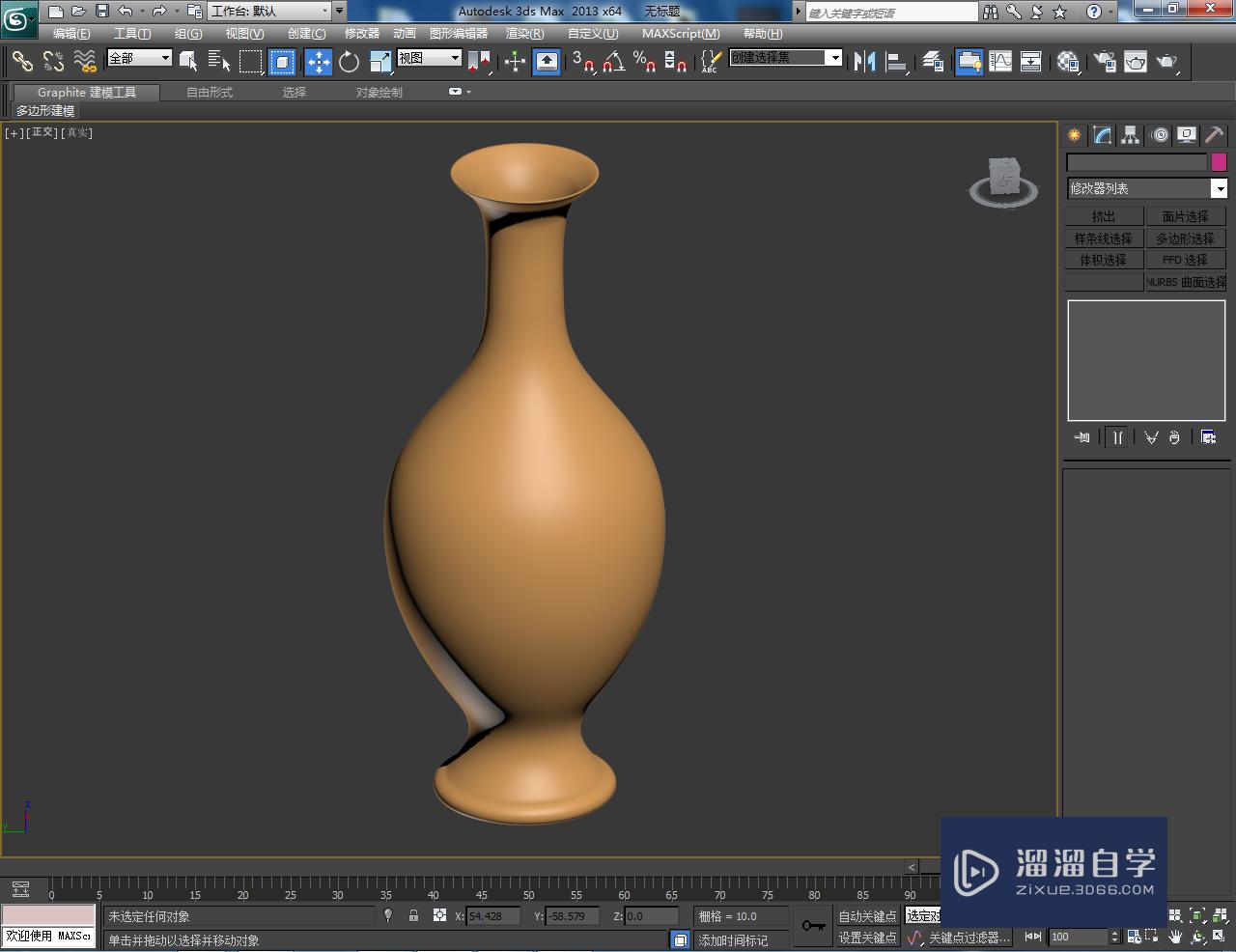
Task: Click the Mirror tool icon
Action: pos(865,62)
